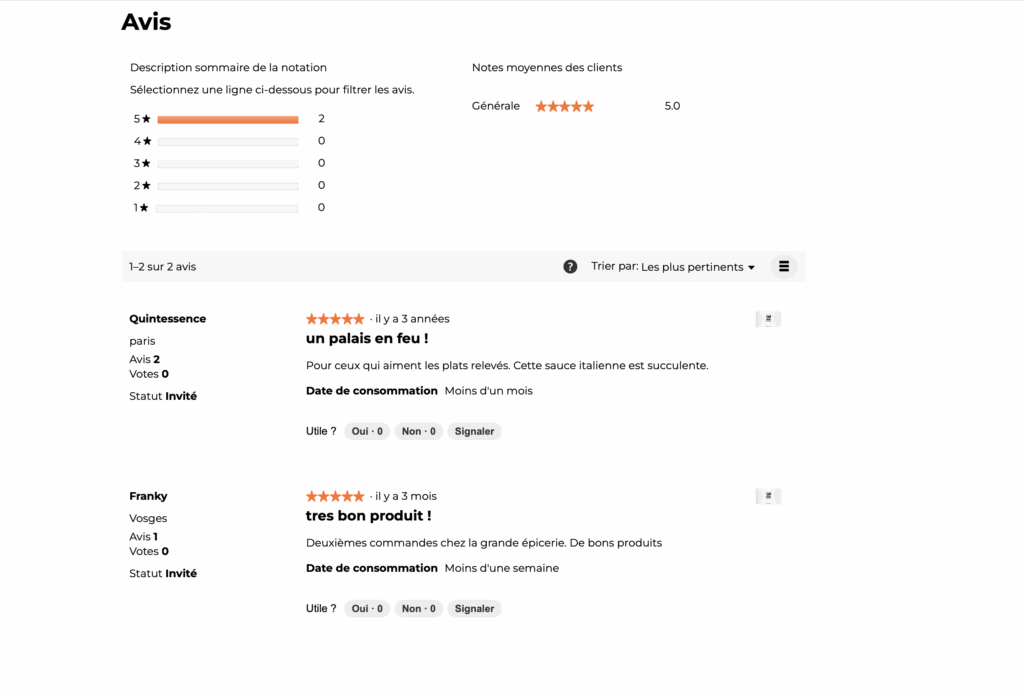Vote Oui on 'un palais en feu' review
Screen dimensions: 1024x694
click(x=367, y=432)
